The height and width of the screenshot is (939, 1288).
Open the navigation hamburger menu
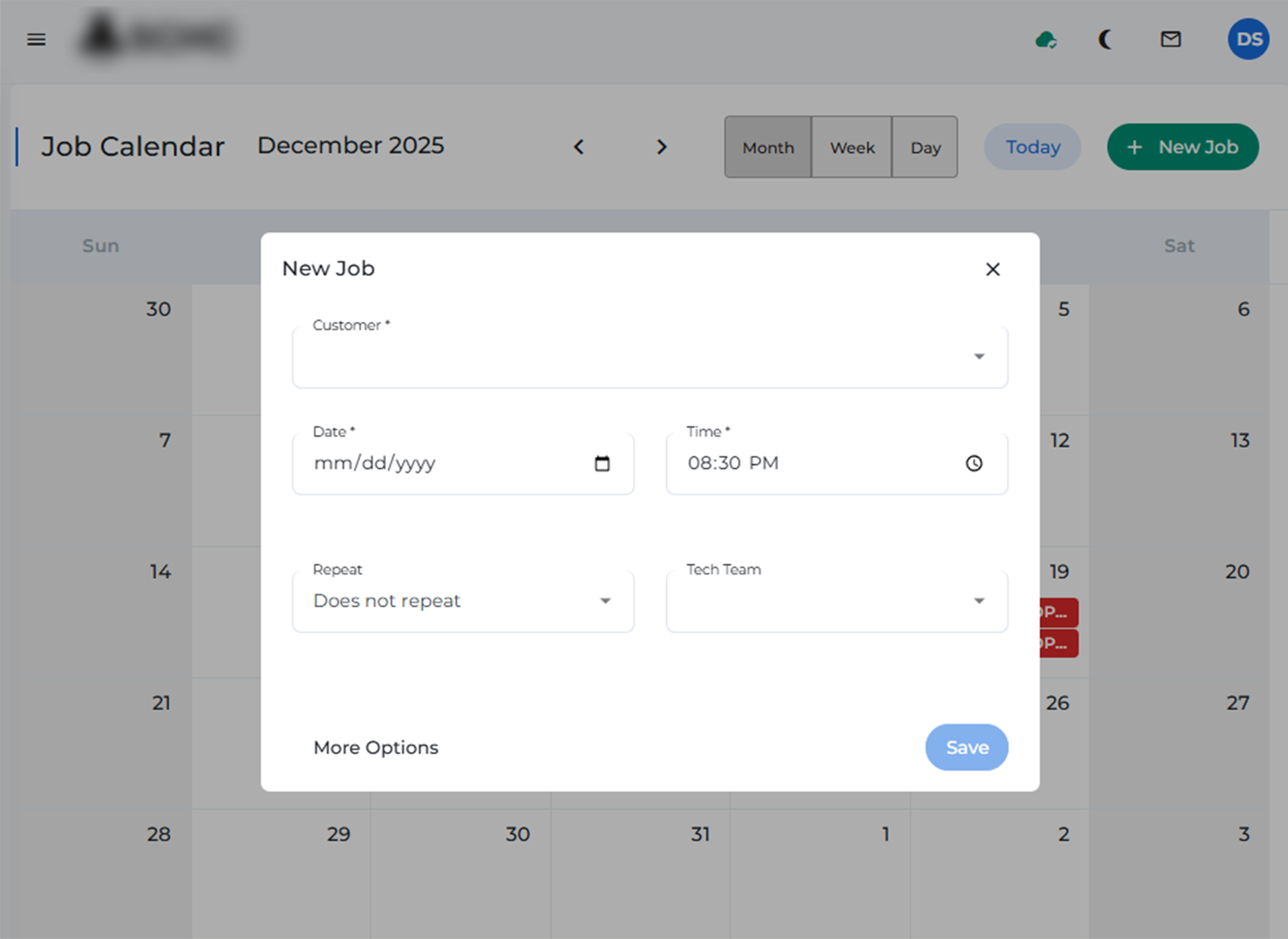[36, 40]
